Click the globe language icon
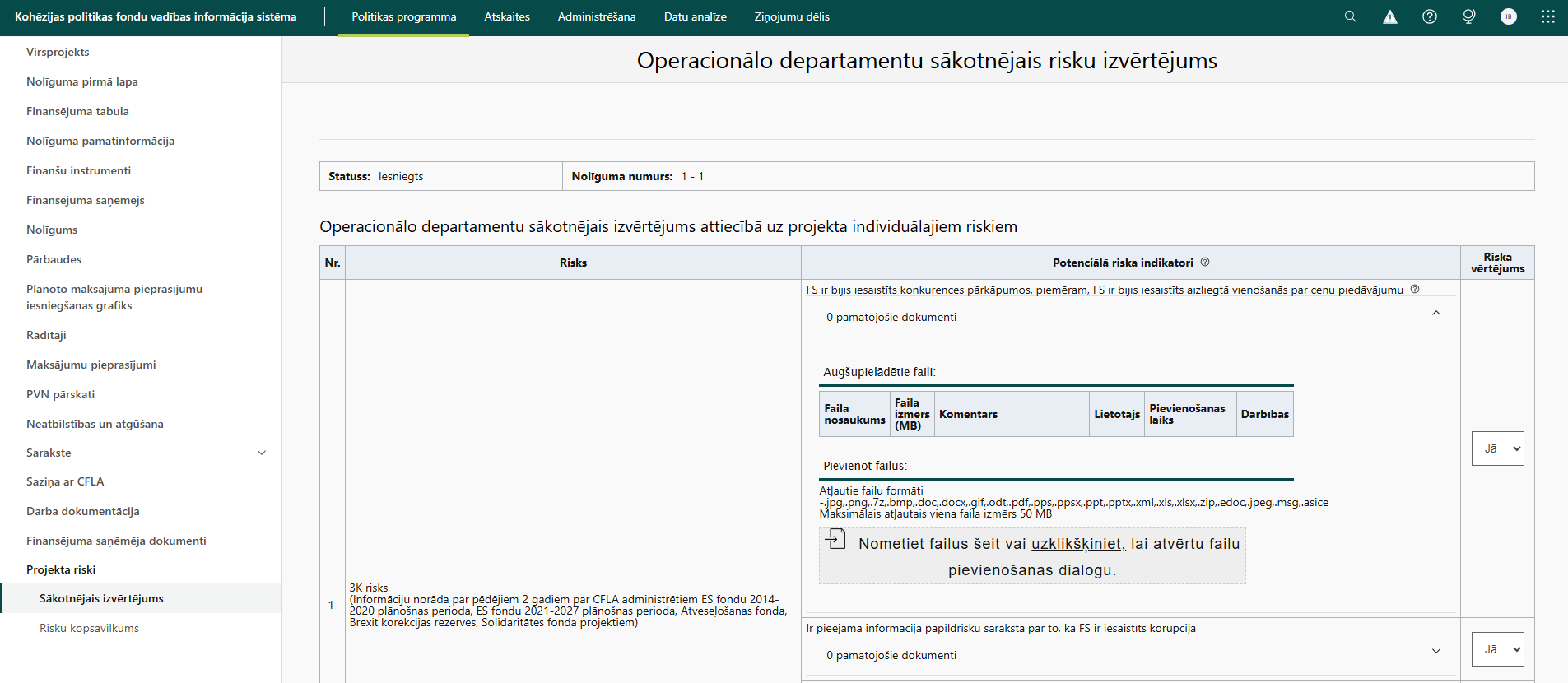 (1469, 16)
